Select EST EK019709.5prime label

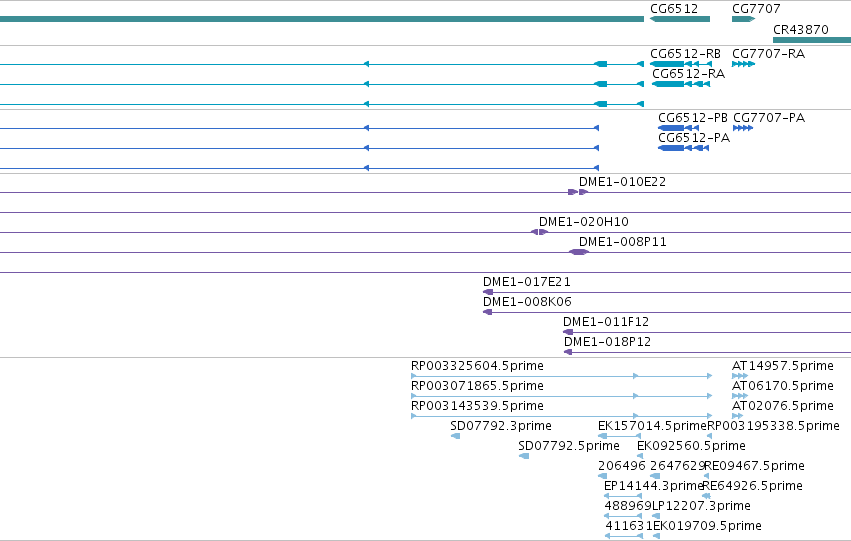pos(707,526)
